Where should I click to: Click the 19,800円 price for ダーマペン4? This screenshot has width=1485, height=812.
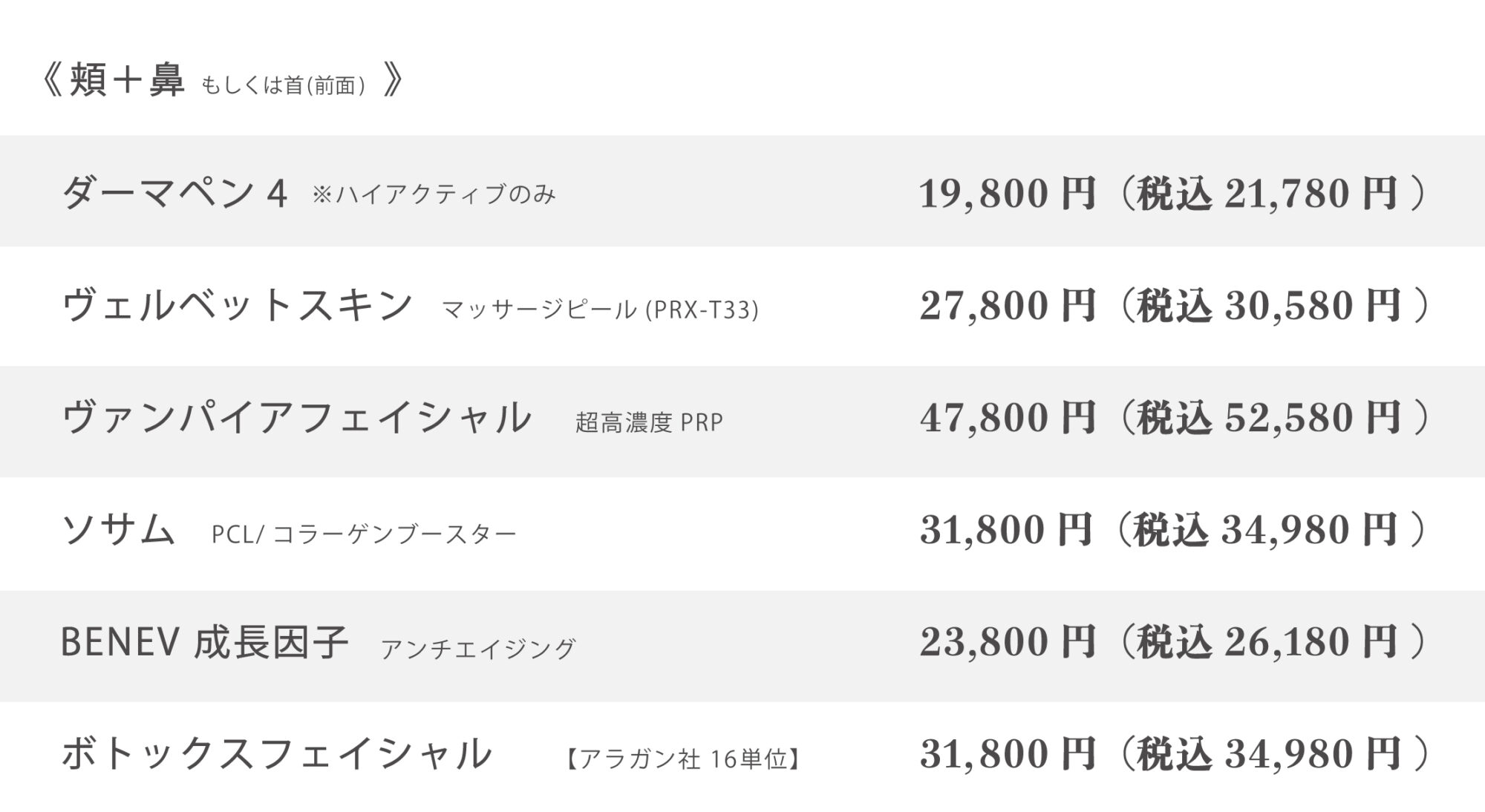pyautogui.click(x=1008, y=194)
